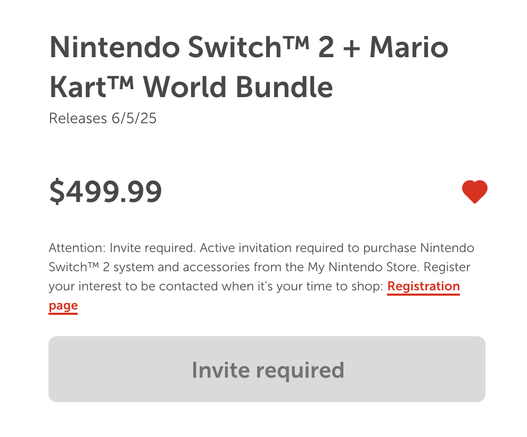Click the 'Mario' word in the title

[x=409, y=47]
